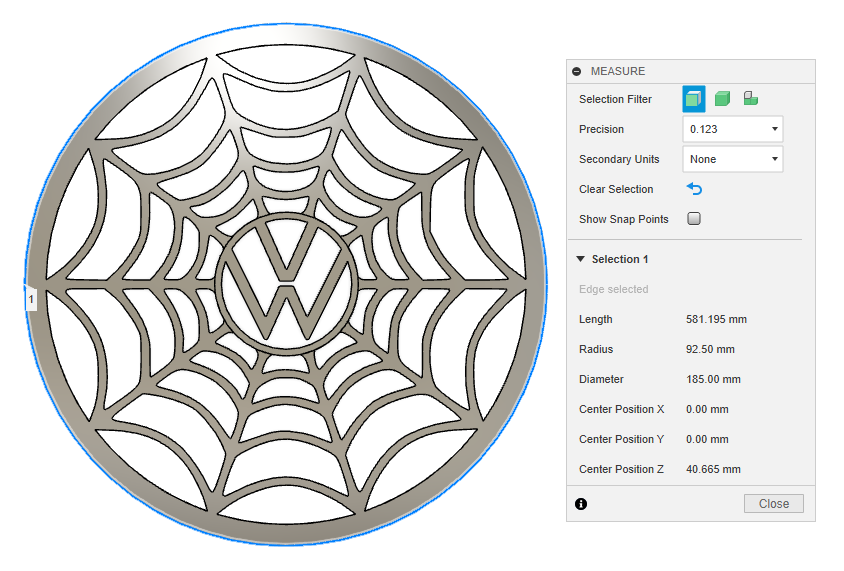
Task: Choose the Body selection filter icon
Action: (x=722, y=99)
